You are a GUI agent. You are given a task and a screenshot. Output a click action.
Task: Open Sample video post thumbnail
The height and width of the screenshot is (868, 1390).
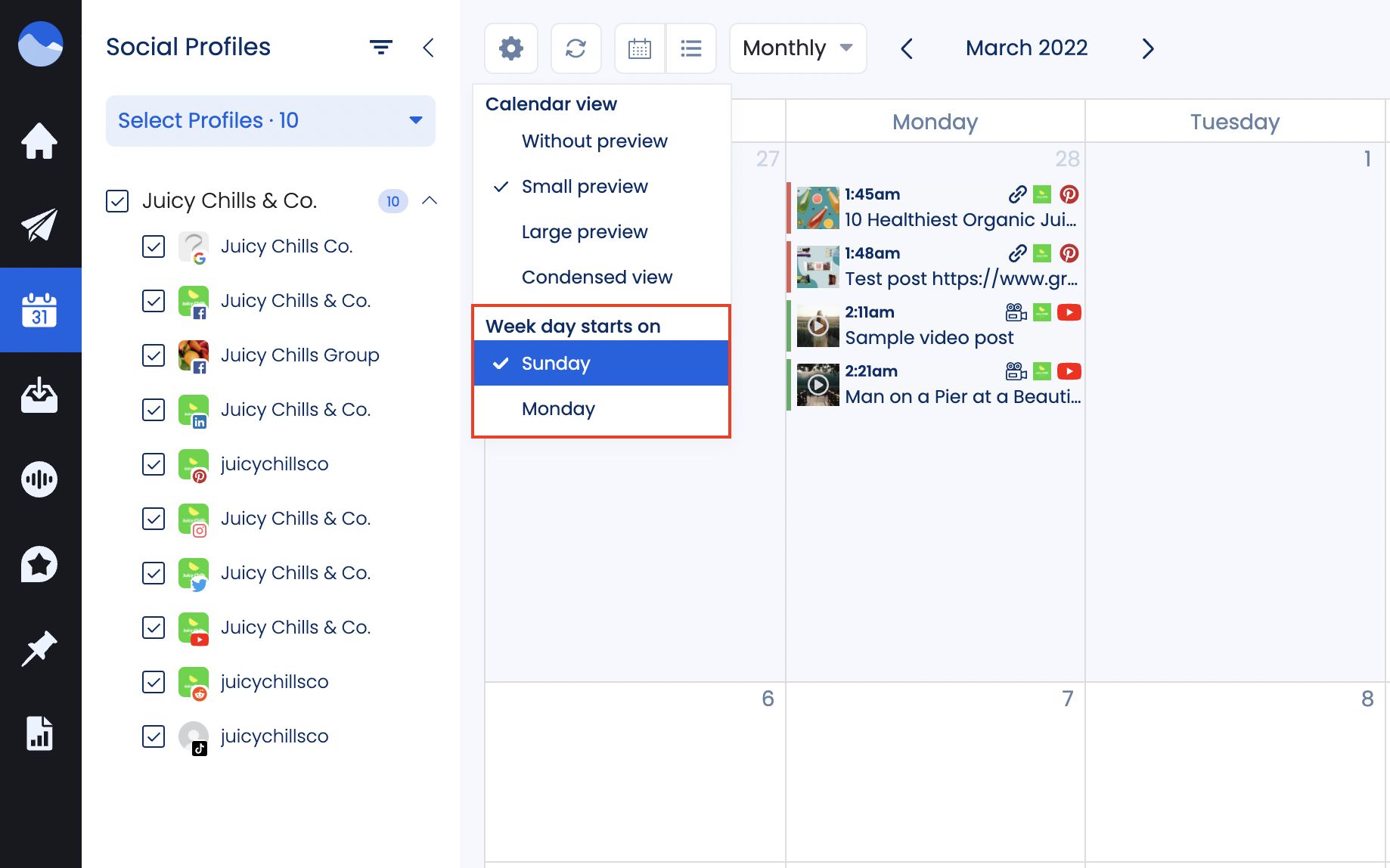point(818,326)
